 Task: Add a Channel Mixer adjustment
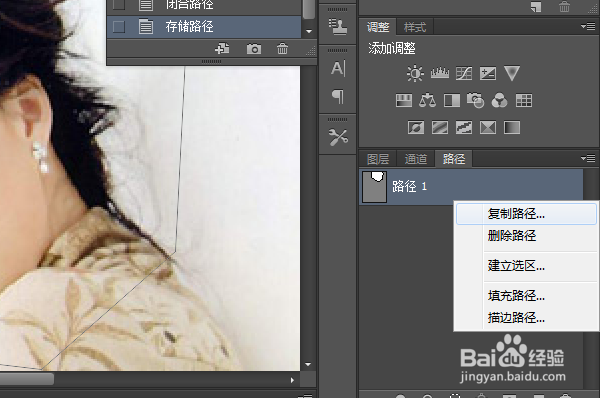(x=499, y=101)
